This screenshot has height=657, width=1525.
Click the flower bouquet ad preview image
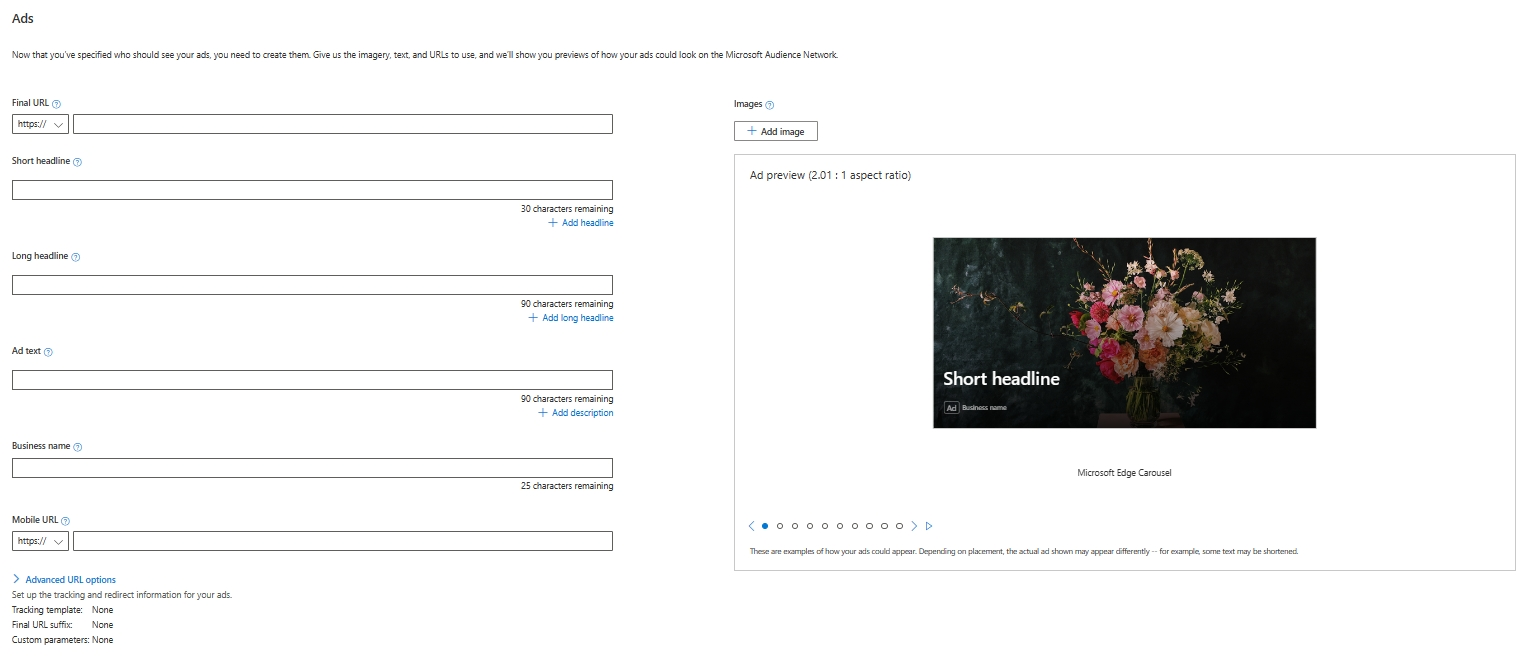1124,332
